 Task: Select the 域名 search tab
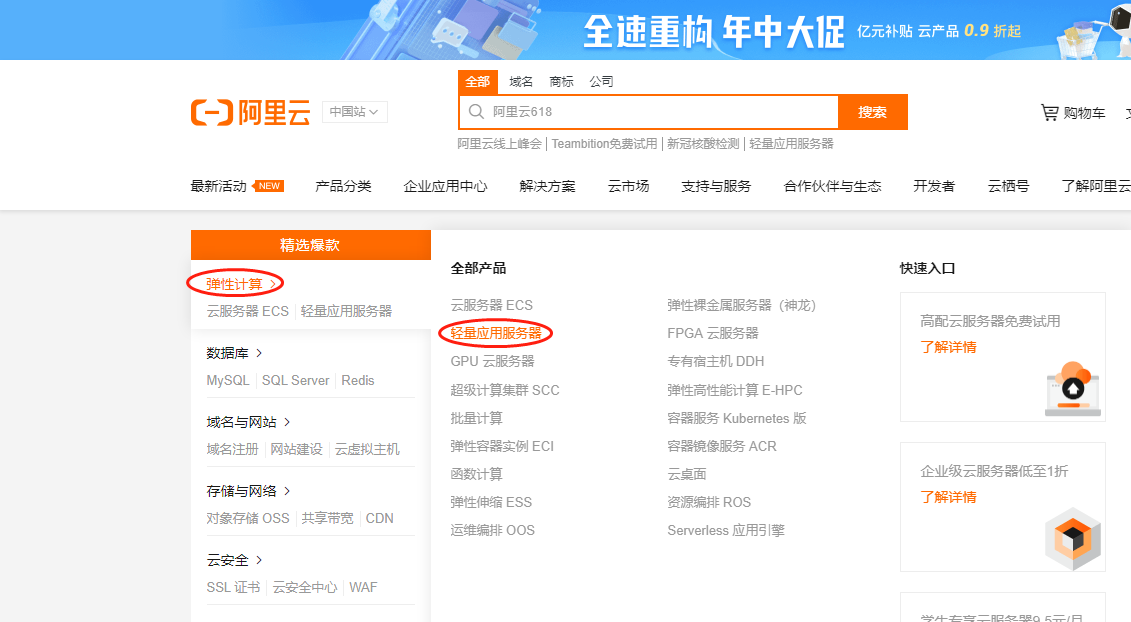pyautogui.click(x=521, y=82)
